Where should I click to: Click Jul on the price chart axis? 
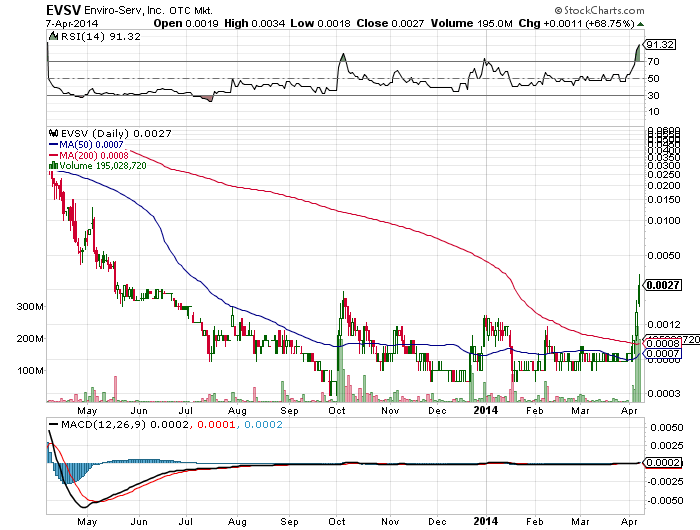click(186, 411)
